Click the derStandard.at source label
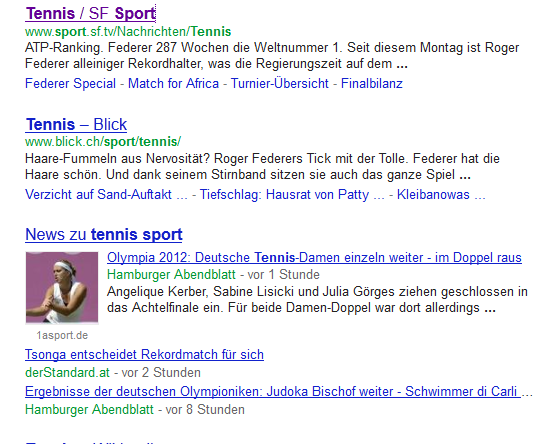Image resolution: width=560 pixels, height=444 pixels. [x=67, y=373]
